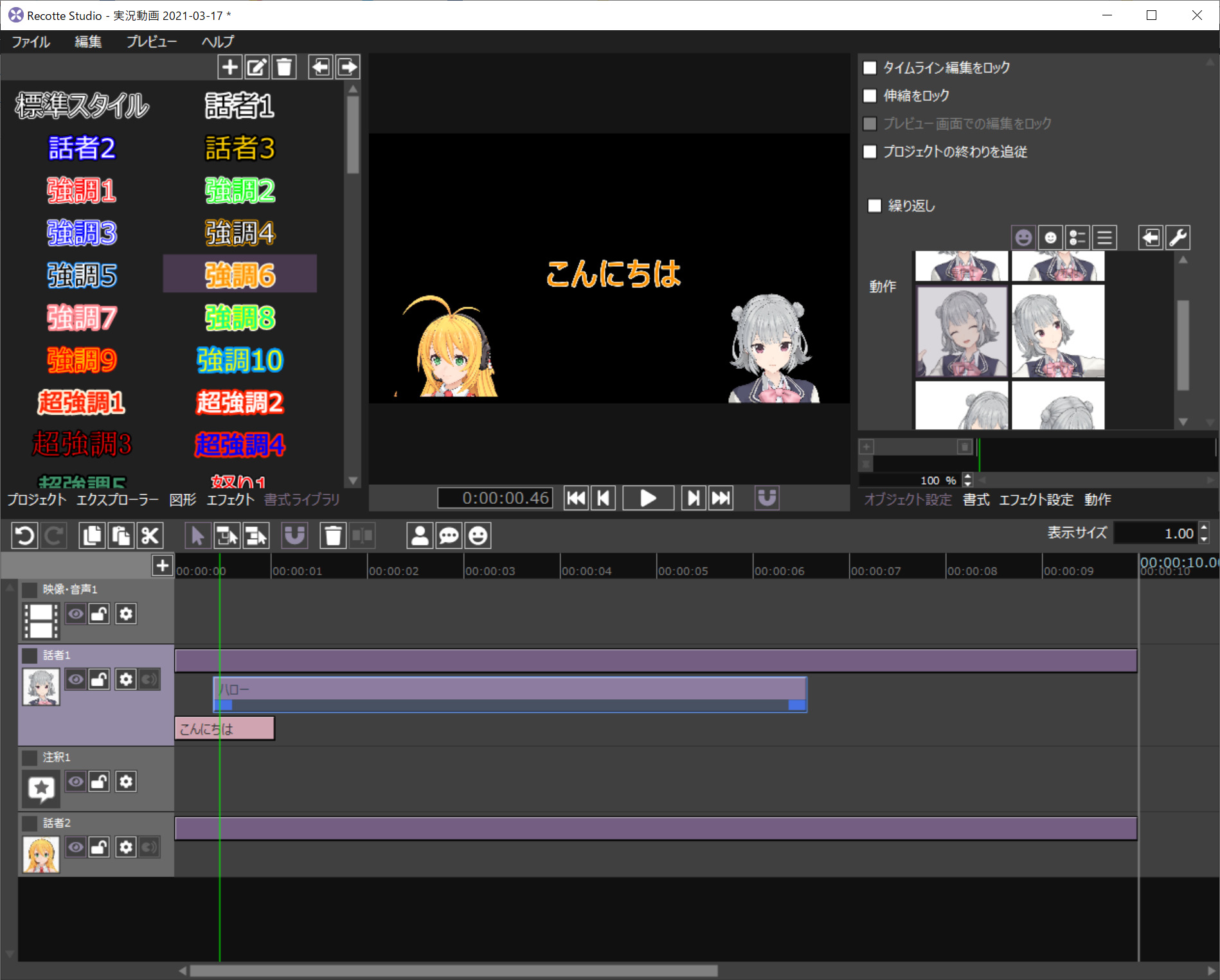Switch to the エフェクト tab
Image resolution: width=1220 pixels, height=980 pixels.
230,499
